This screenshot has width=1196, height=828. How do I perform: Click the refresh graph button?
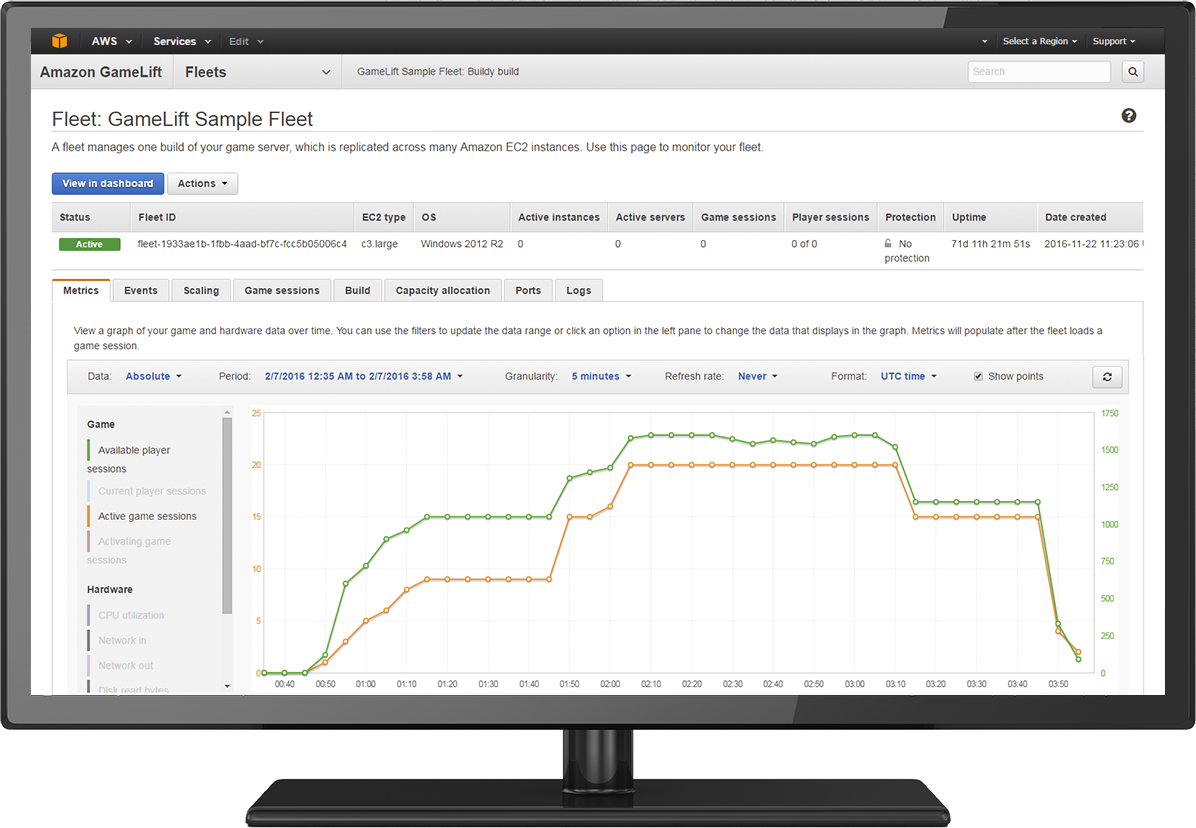click(1107, 377)
